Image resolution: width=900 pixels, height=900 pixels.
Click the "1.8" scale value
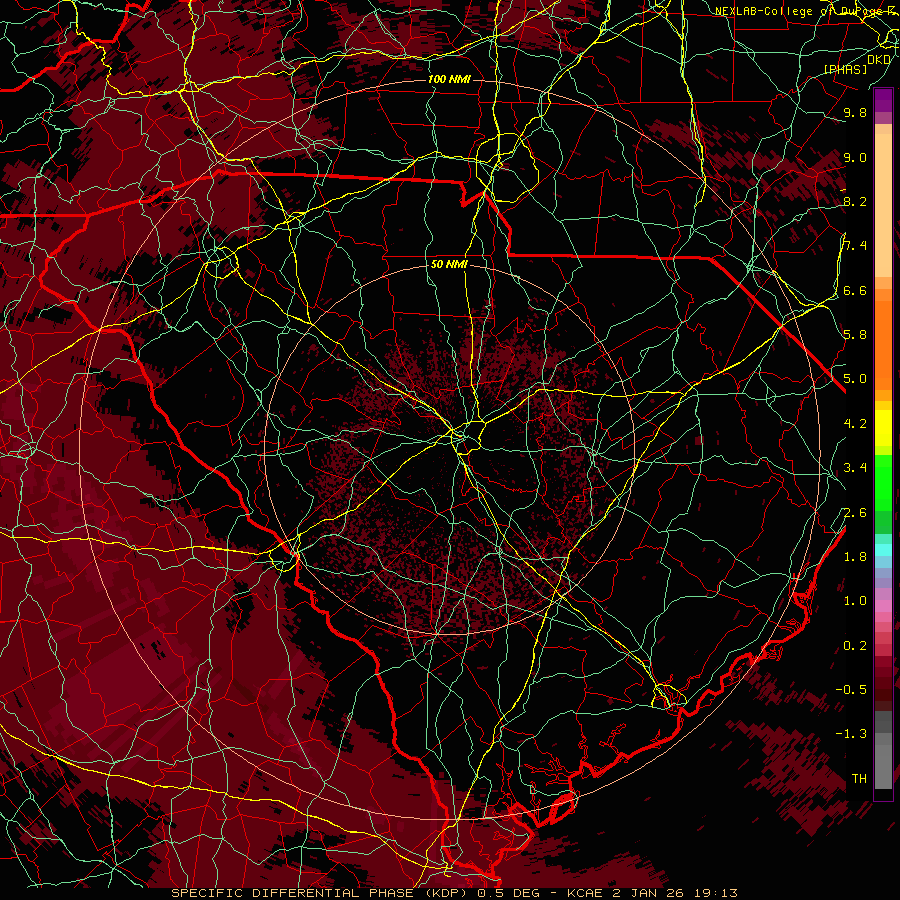[855, 556]
